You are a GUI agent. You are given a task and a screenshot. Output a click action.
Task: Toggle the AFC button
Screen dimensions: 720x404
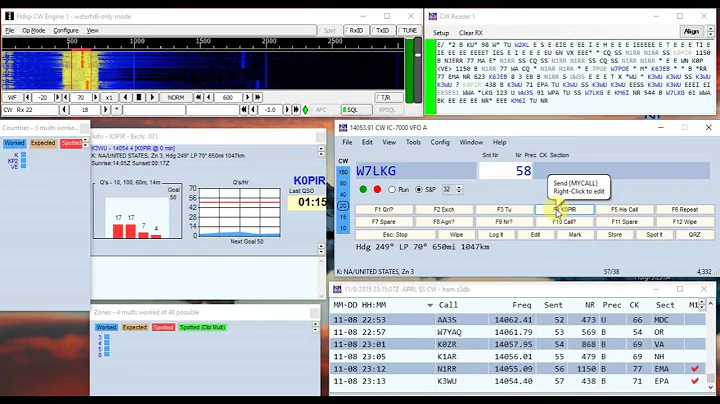click(325, 110)
